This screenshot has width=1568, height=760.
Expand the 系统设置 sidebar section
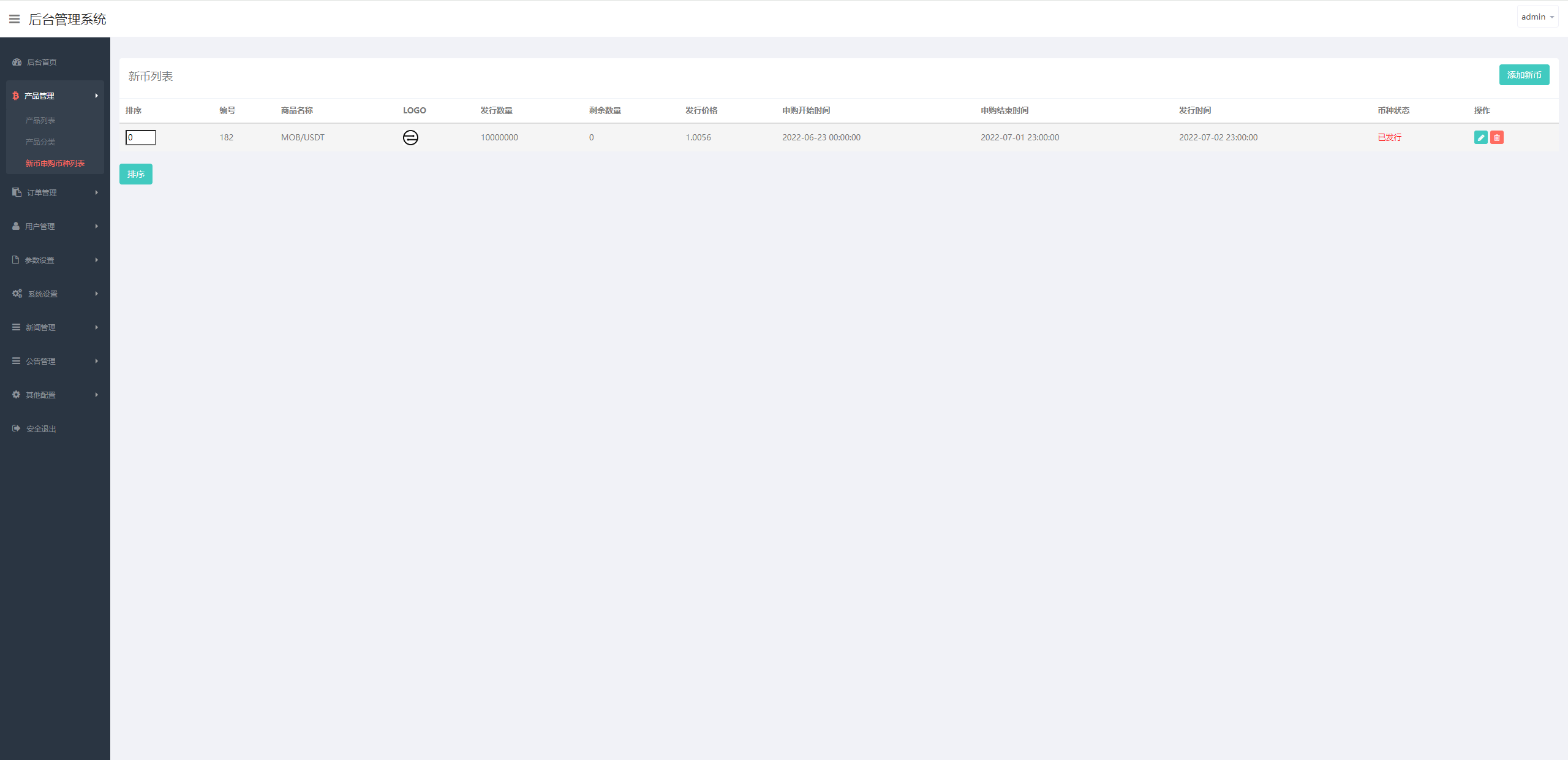click(54, 293)
